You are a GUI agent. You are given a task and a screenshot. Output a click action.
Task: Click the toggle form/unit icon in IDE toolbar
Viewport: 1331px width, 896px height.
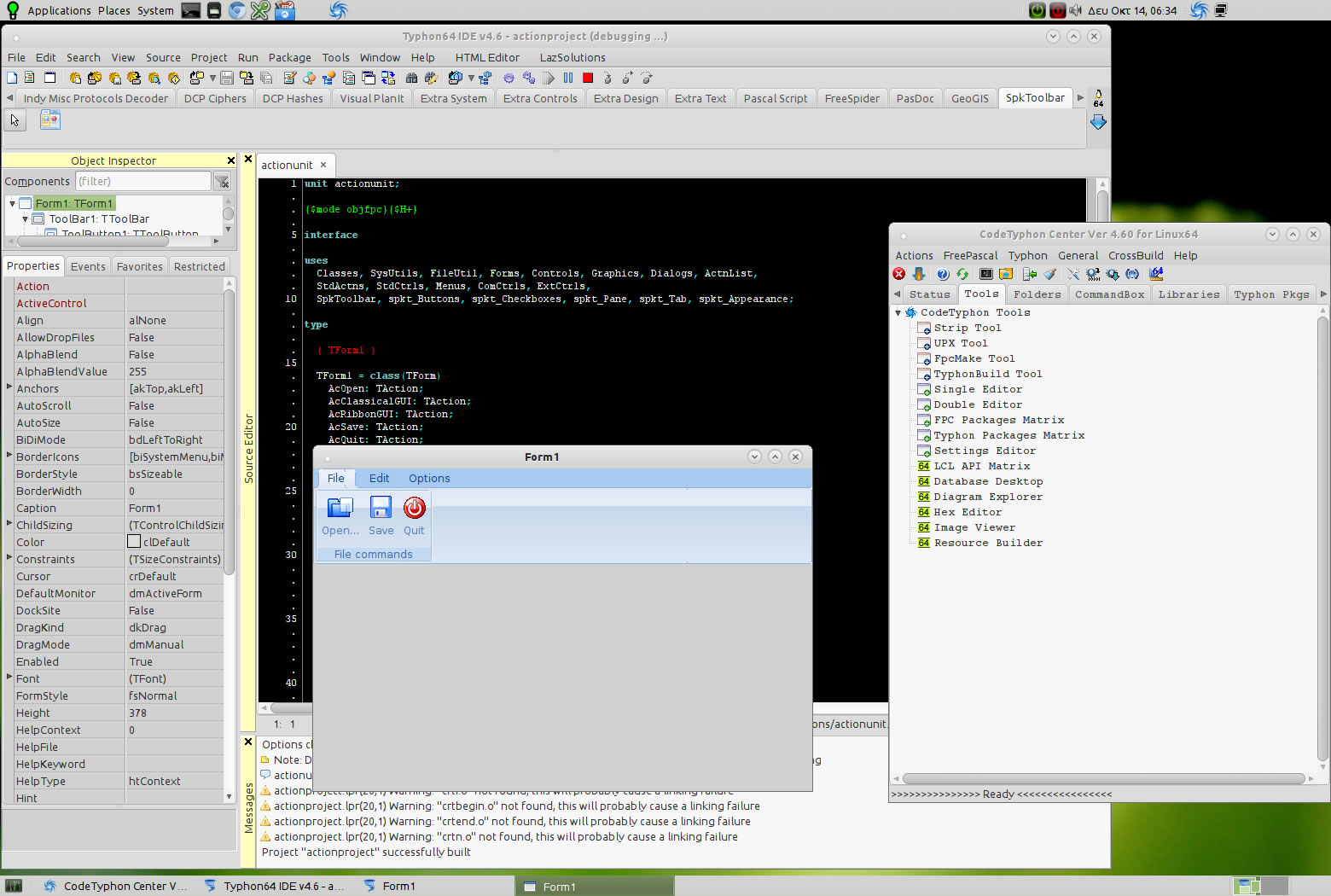click(x=388, y=78)
